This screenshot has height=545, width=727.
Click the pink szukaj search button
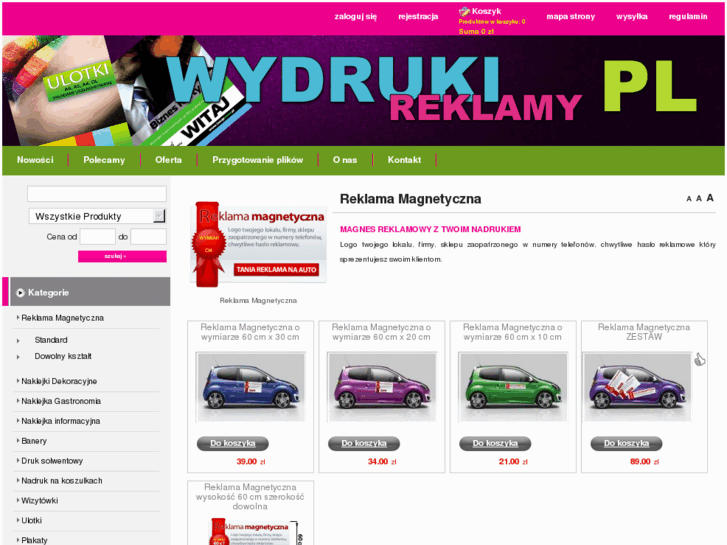pyautogui.click(x=122, y=256)
